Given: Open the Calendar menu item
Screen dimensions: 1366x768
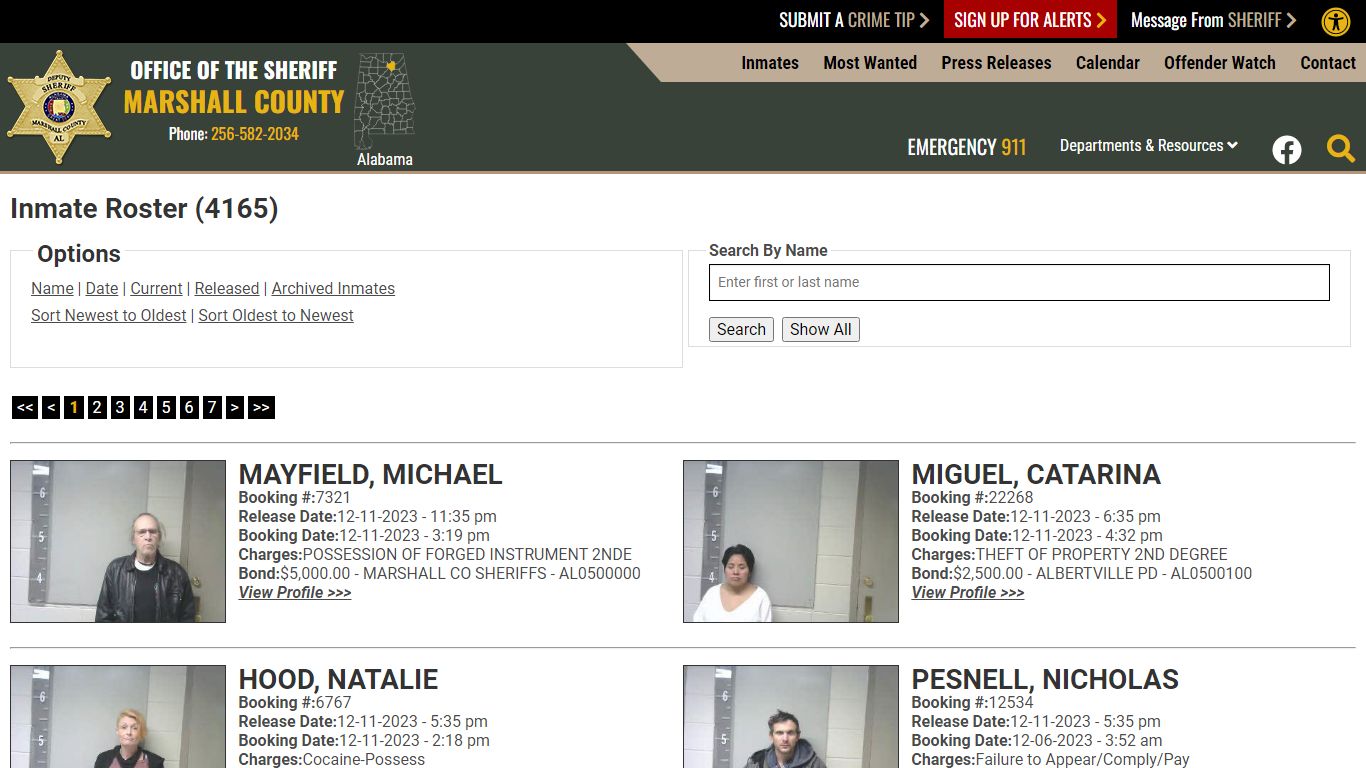Looking at the screenshot, I should tap(1108, 62).
